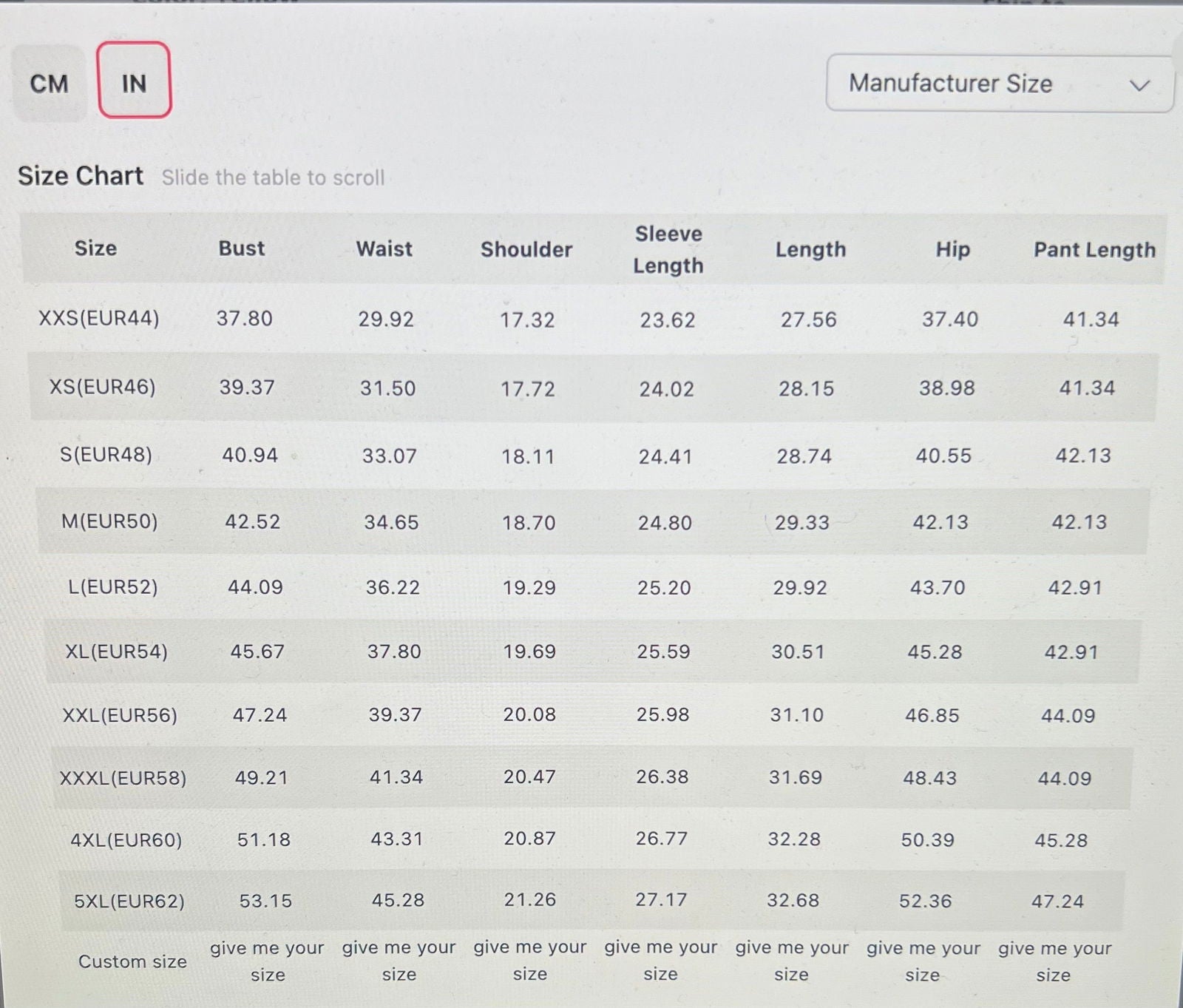Select the M(EUR50) size row
The image size is (1183, 1008).
[x=109, y=521]
